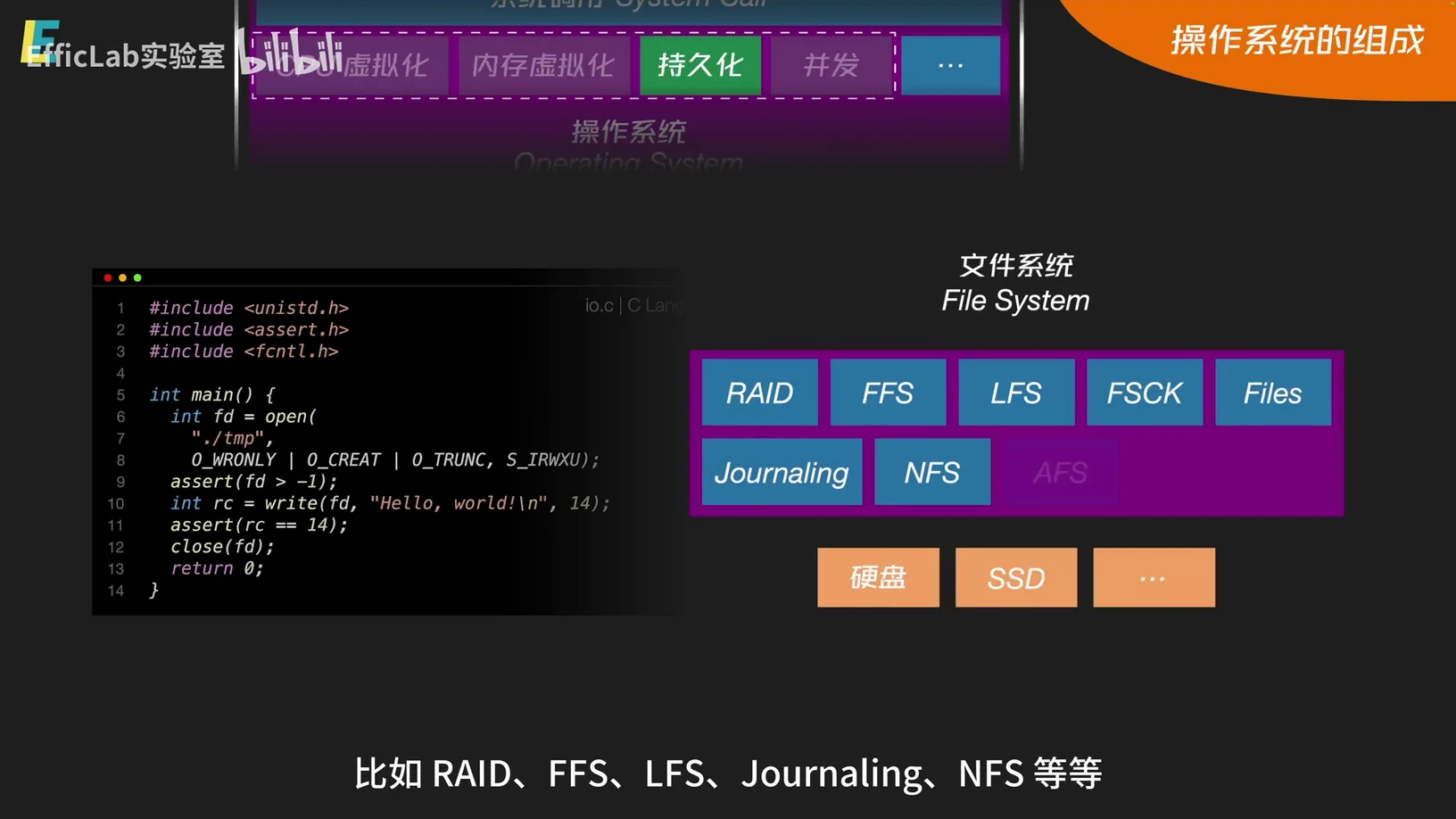Click the dimmed AFS box
Image resolution: width=1456 pixels, height=819 pixels.
click(x=1061, y=472)
